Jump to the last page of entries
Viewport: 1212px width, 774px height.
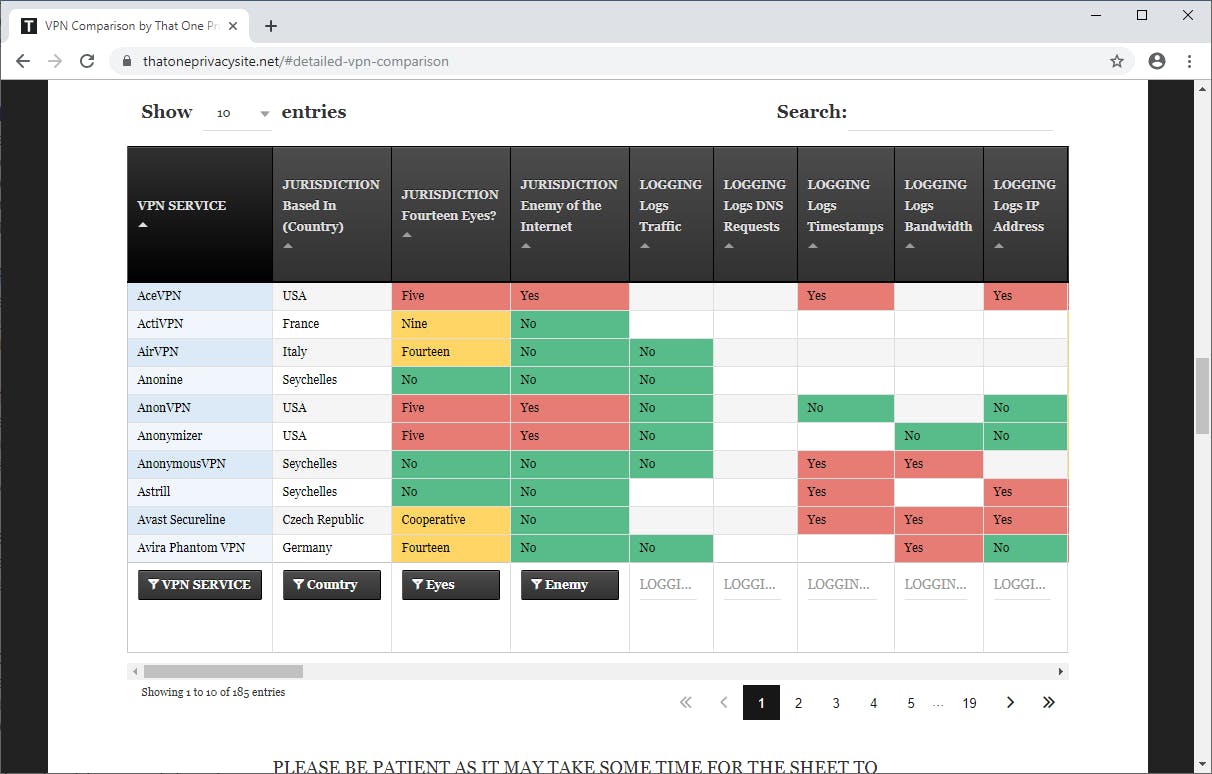(x=1048, y=703)
